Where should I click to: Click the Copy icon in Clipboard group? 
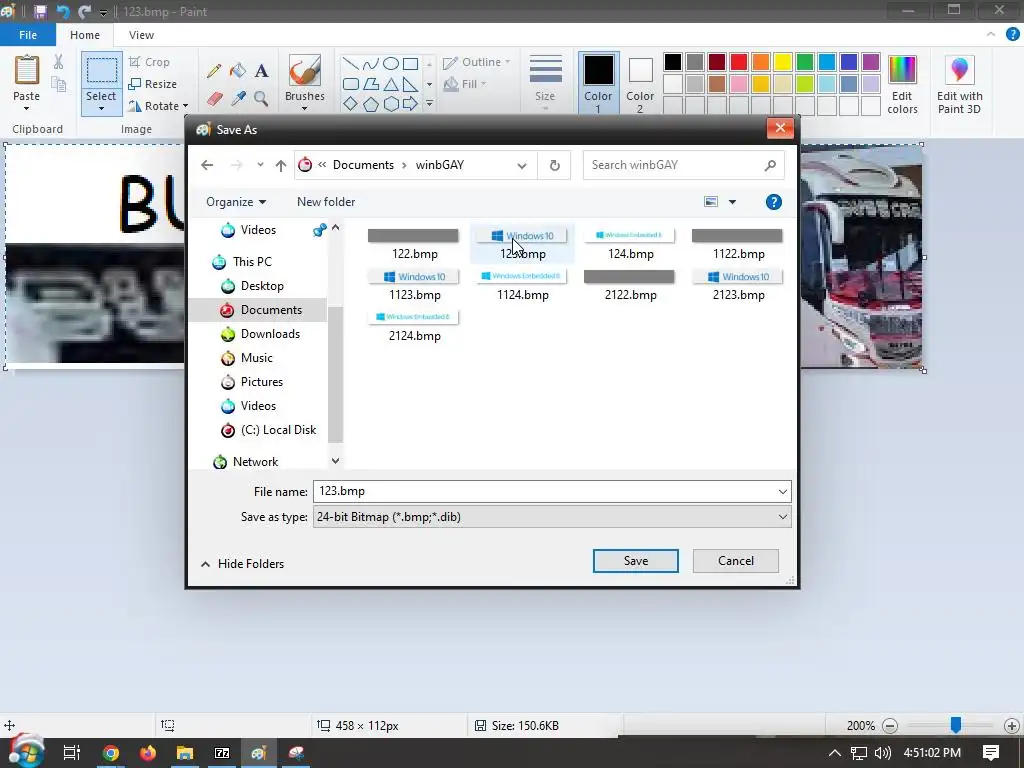tap(59, 84)
